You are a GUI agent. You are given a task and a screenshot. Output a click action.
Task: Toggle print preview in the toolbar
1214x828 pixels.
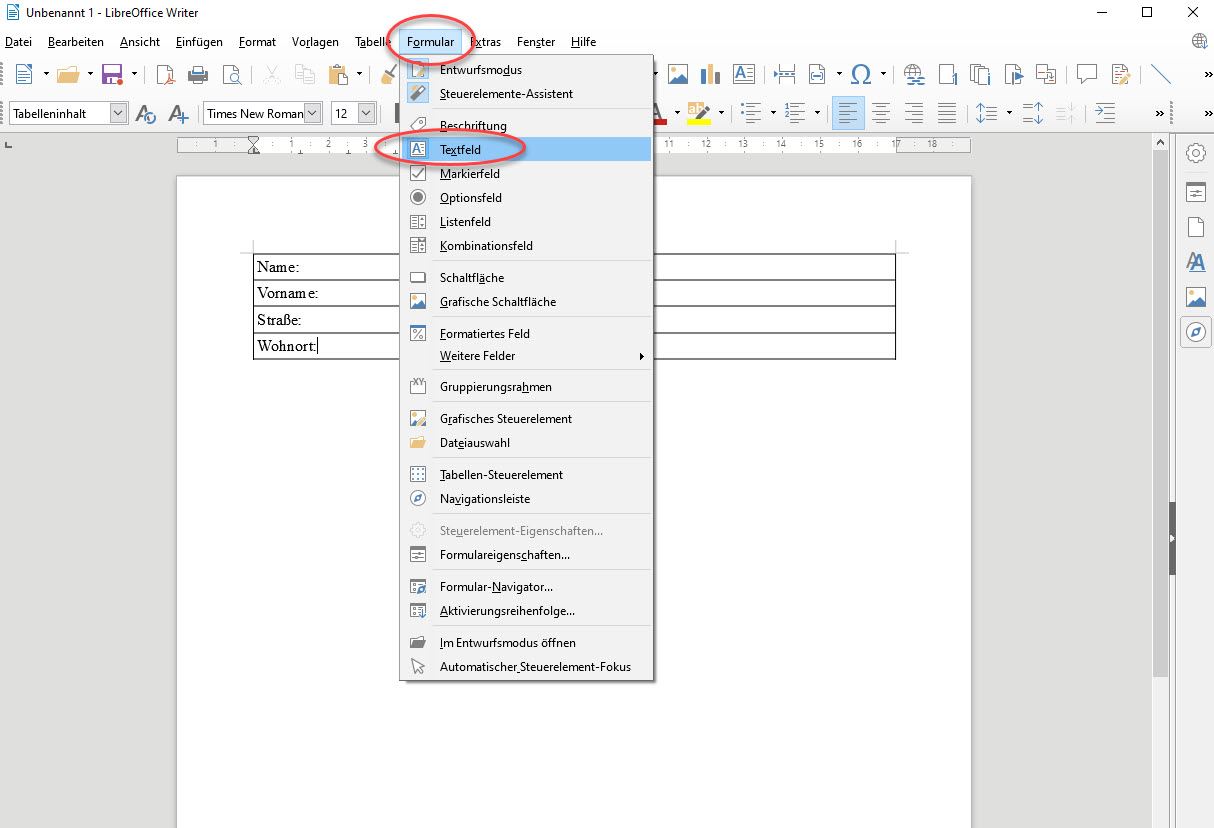(231, 74)
